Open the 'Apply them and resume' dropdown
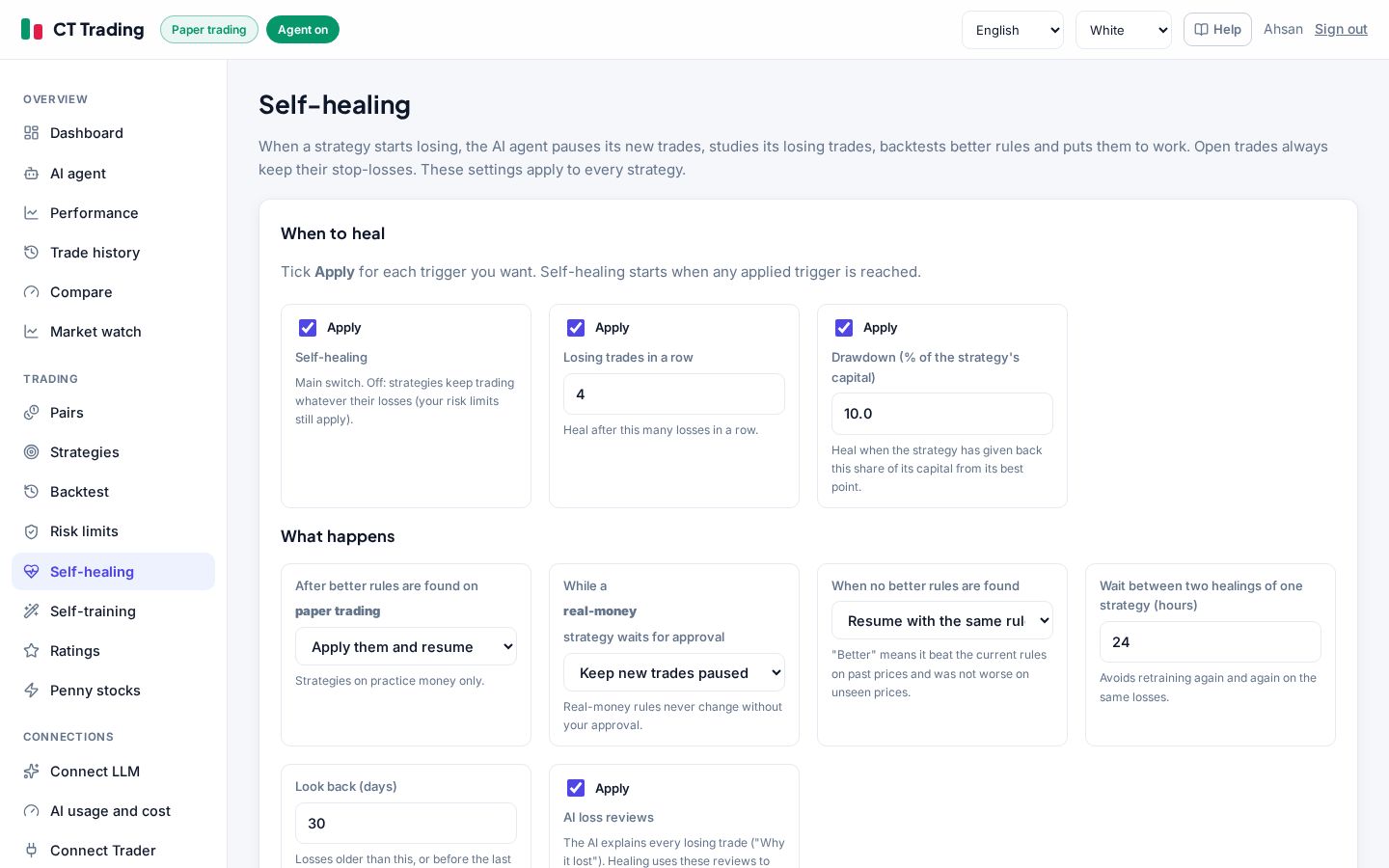 click(406, 646)
